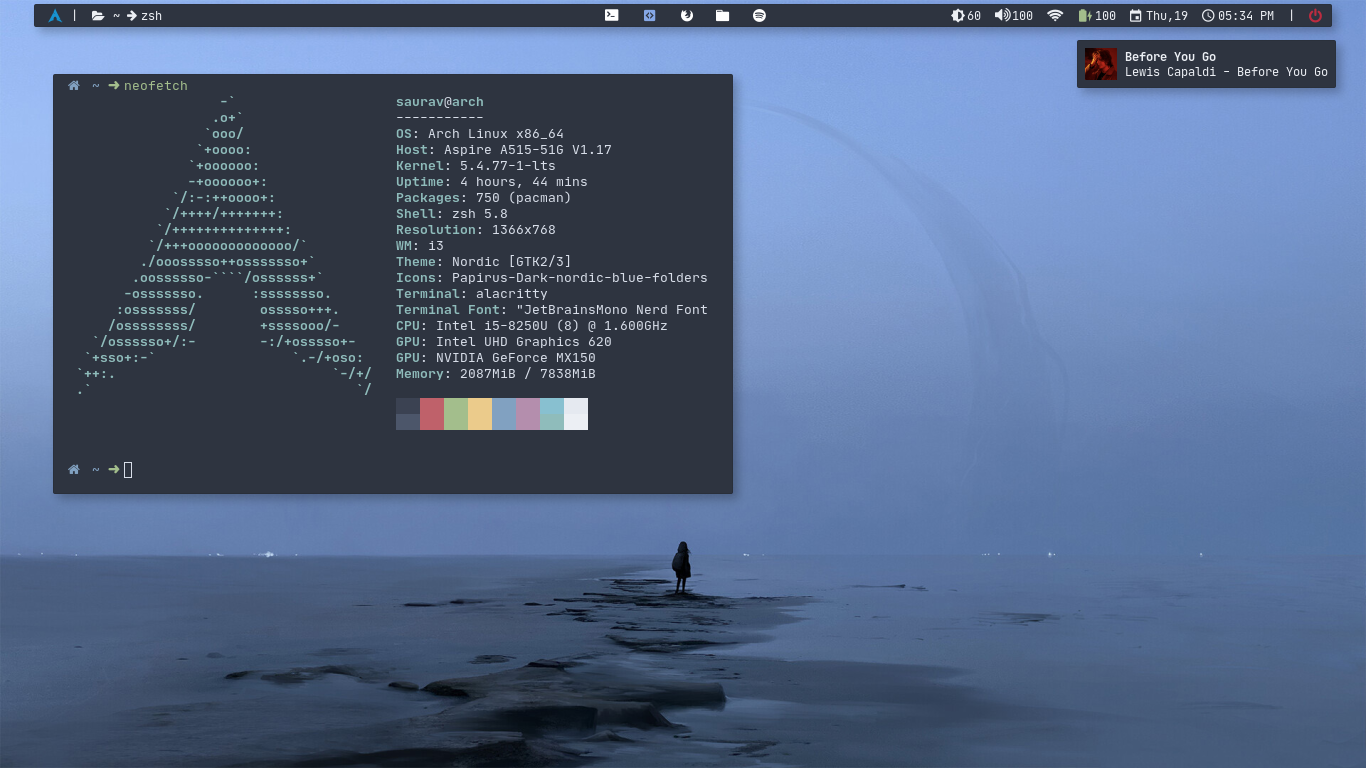This screenshot has width=1366, height=768.
Task: Click the Terminal Font: JetBrainsMono line
Action: (x=552, y=310)
